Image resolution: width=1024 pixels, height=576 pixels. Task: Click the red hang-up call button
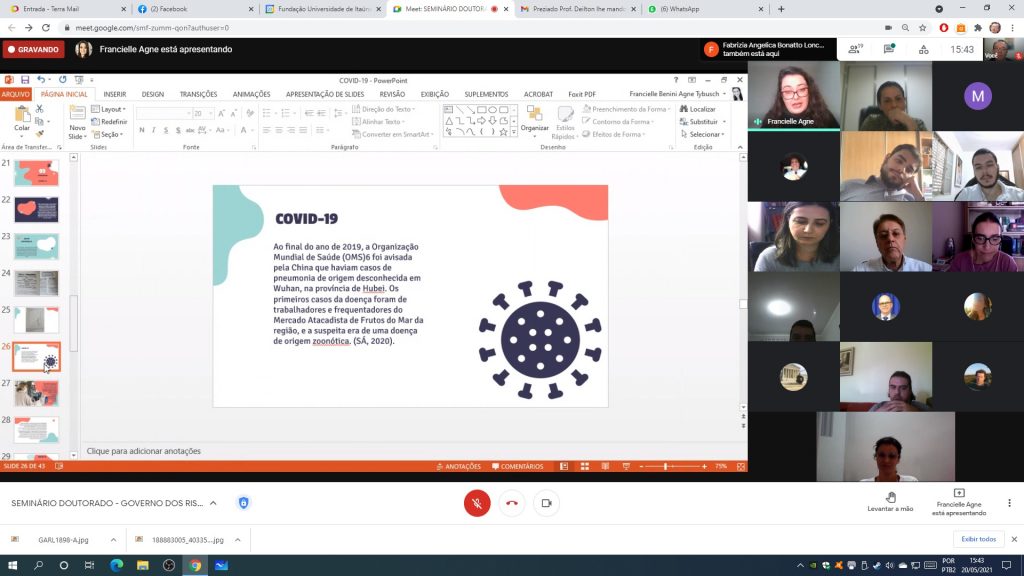pyautogui.click(x=512, y=503)
